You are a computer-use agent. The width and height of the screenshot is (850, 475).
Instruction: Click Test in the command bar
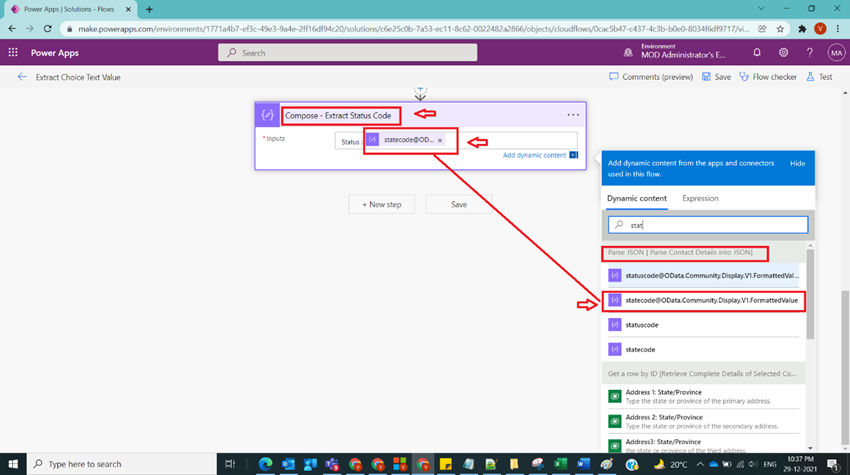819,77
